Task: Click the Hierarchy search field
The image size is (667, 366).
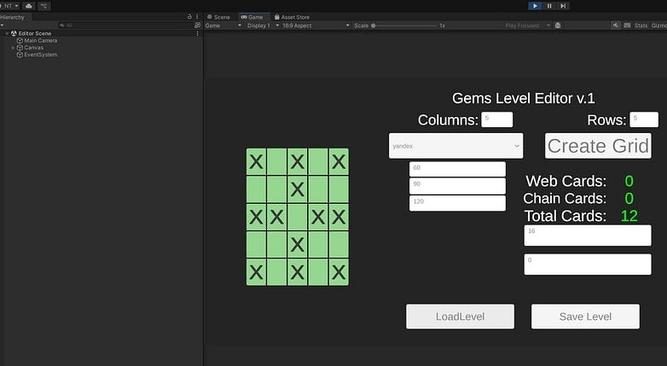Action: point(125,26)
